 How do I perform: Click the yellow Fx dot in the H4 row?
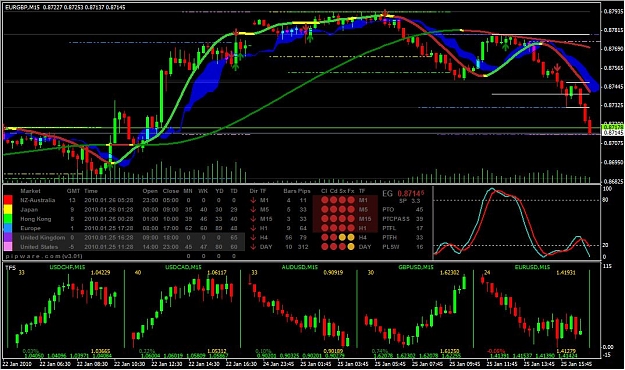[x=351, y=237]
